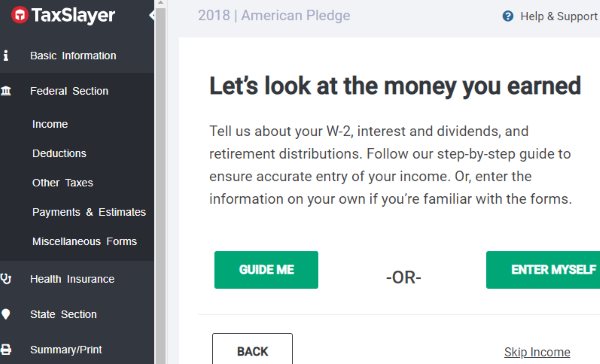Click the Federal Section building icon

[6, 91]
